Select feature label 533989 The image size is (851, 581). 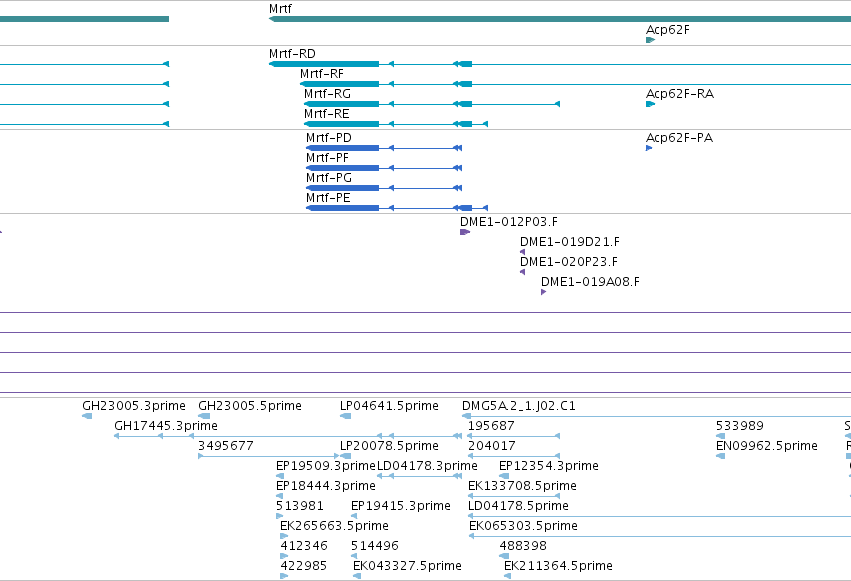(x=739, y=426)
